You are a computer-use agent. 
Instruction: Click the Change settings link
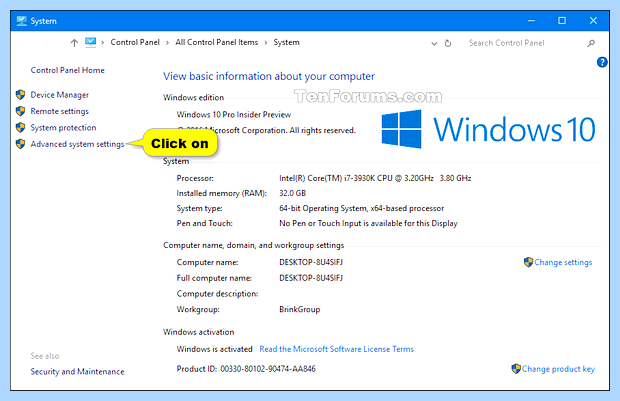click(x=563, y=263)
